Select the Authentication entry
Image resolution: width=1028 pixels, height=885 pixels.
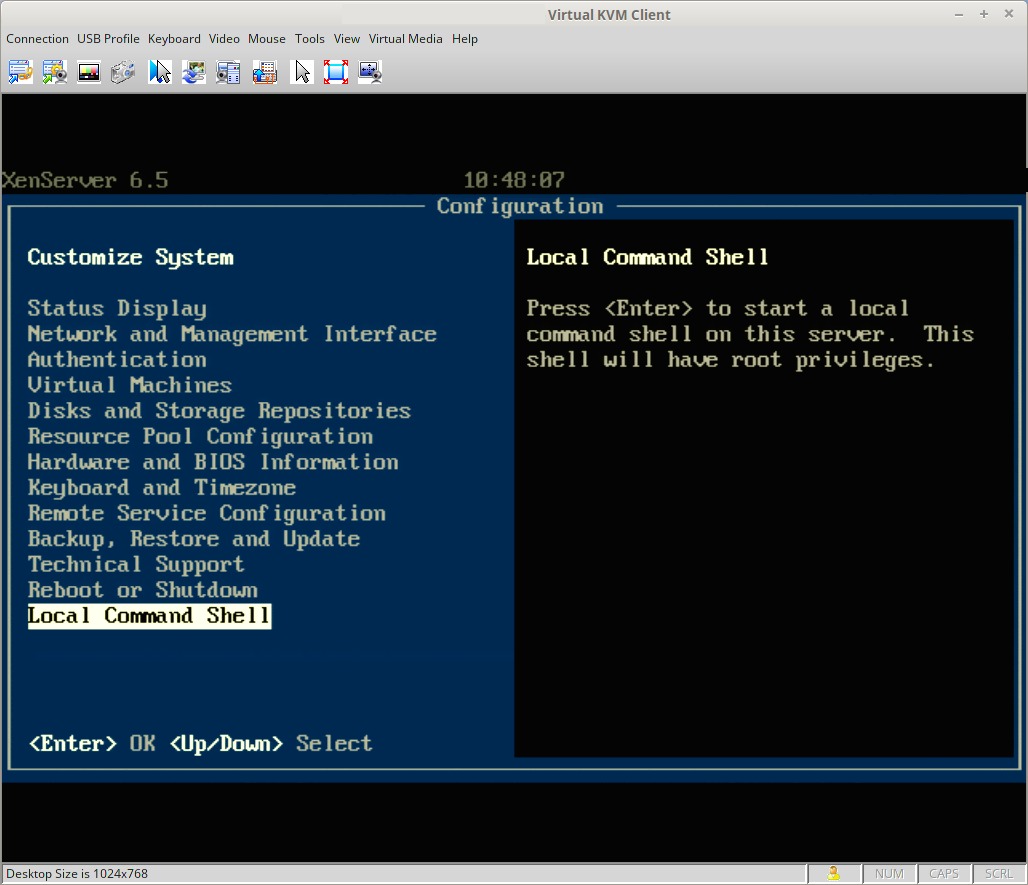pos(117,359)
